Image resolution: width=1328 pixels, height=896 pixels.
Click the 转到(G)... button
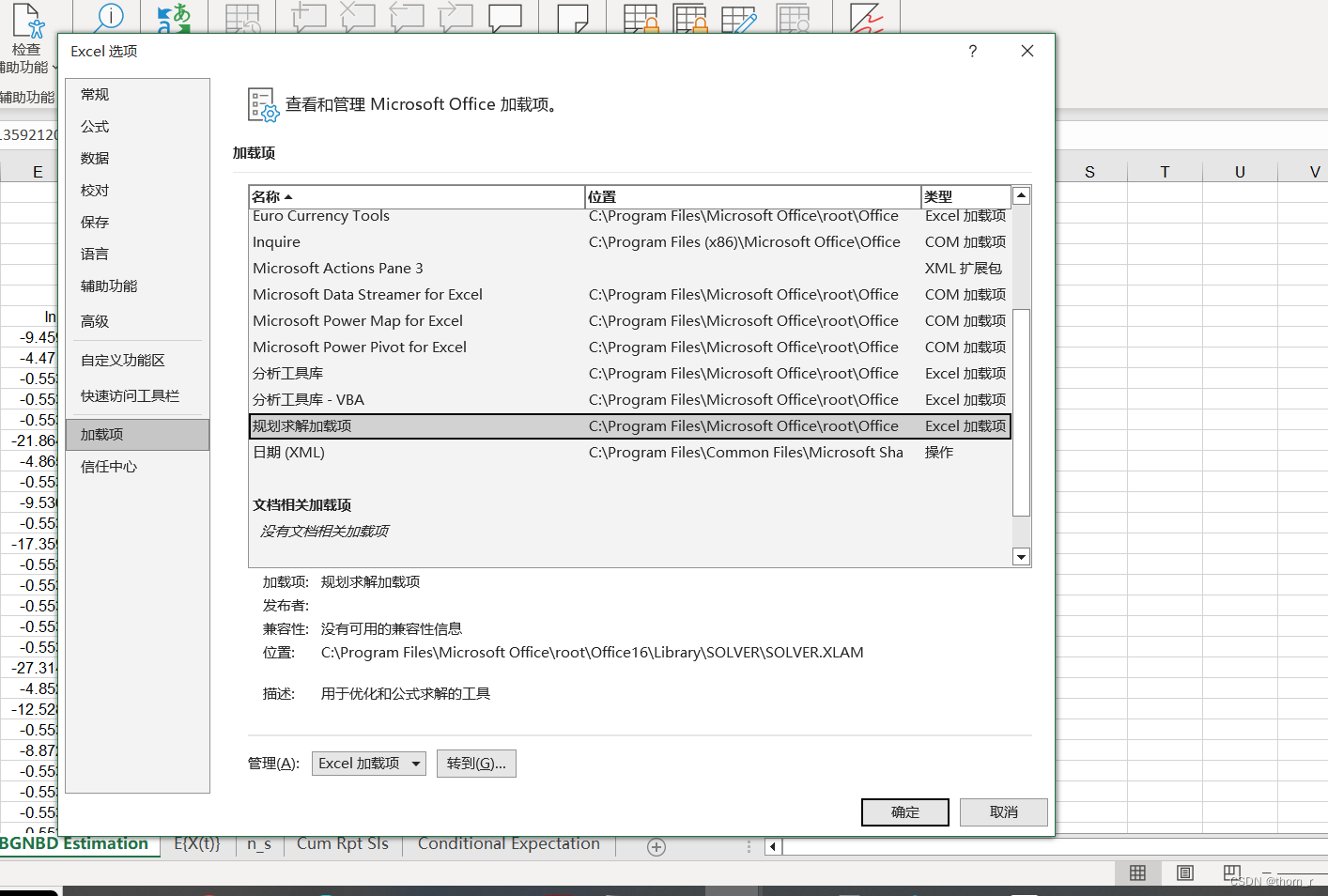click(476, 764)
